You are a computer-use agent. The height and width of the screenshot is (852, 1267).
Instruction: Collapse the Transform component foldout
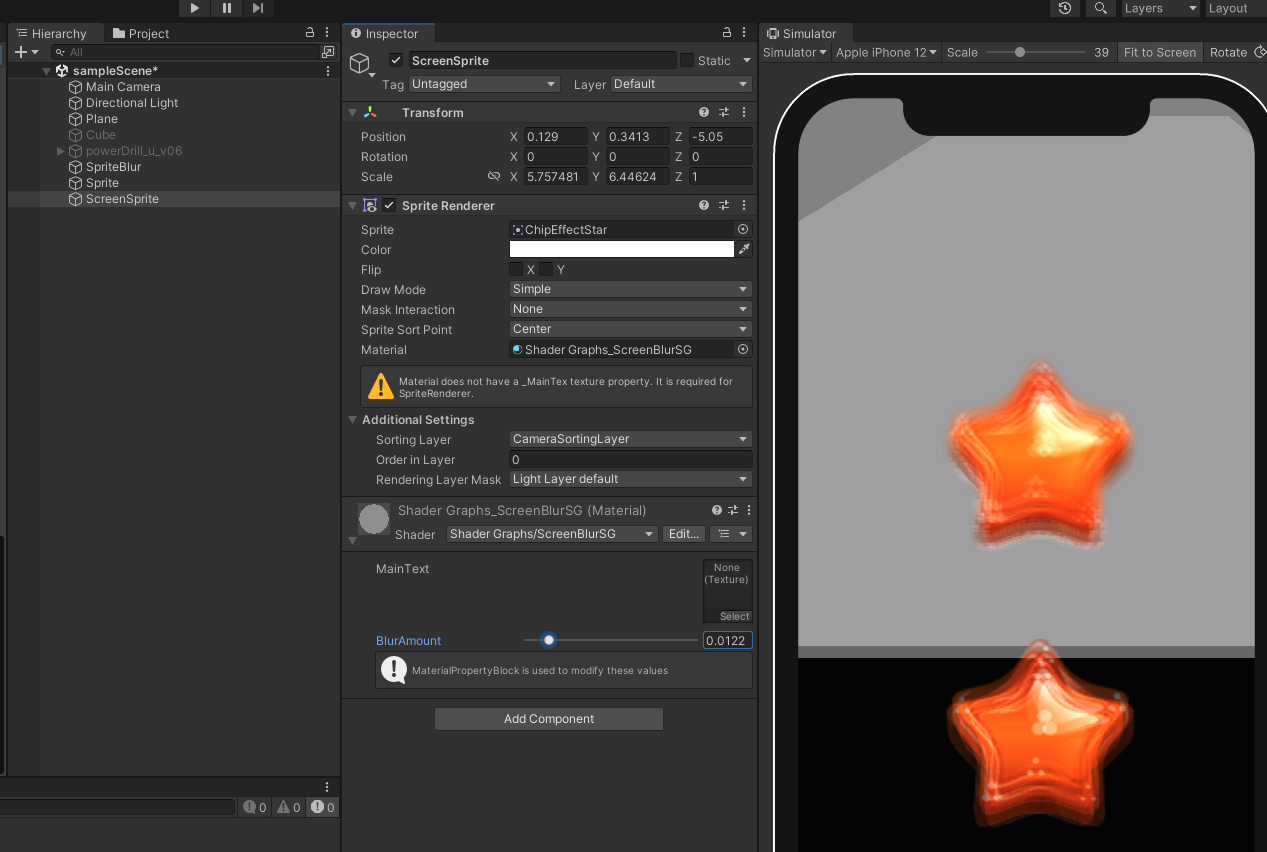[352, 112]
